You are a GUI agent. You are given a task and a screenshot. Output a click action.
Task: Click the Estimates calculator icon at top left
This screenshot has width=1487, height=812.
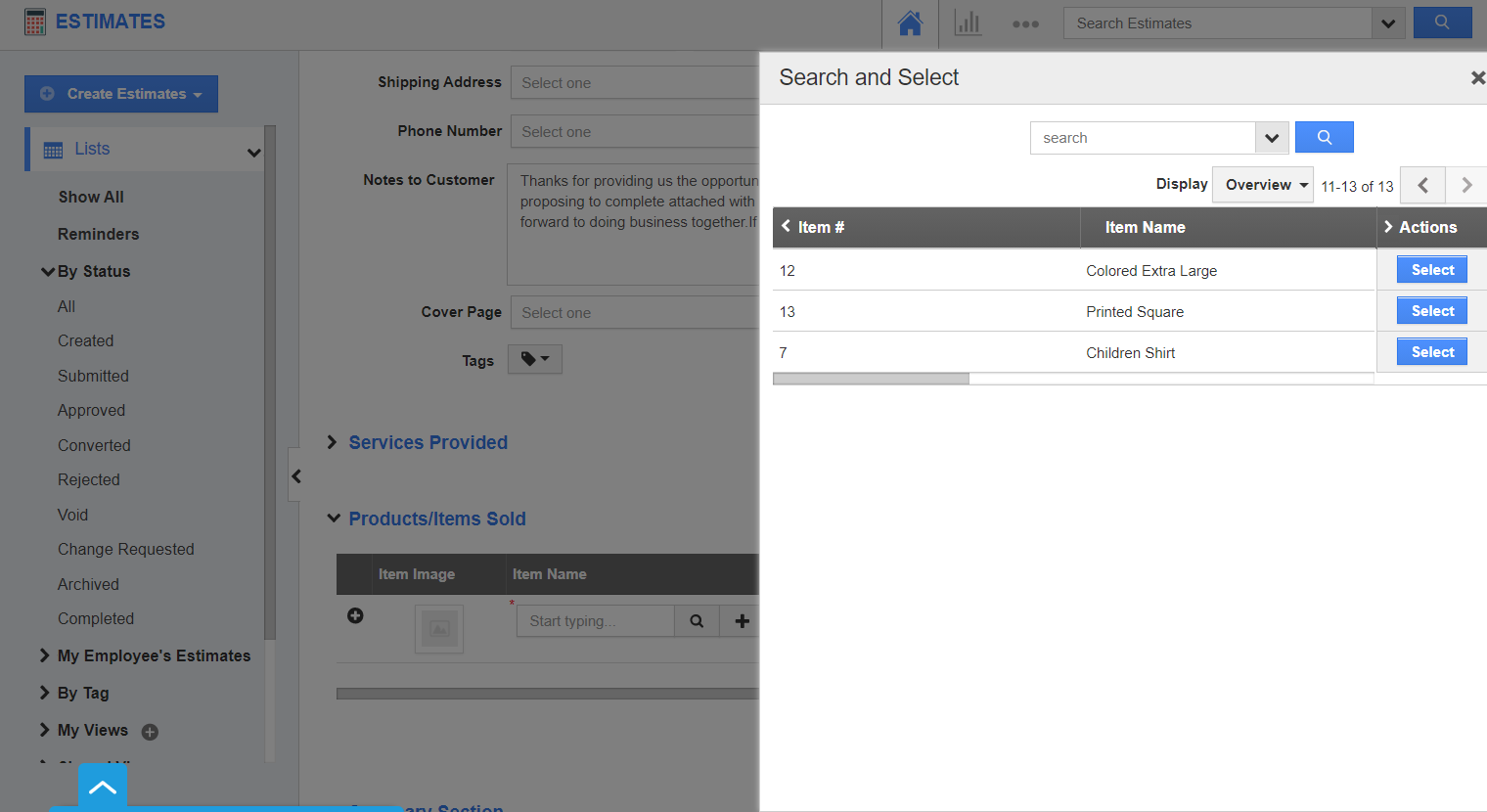tap(34, 21)
